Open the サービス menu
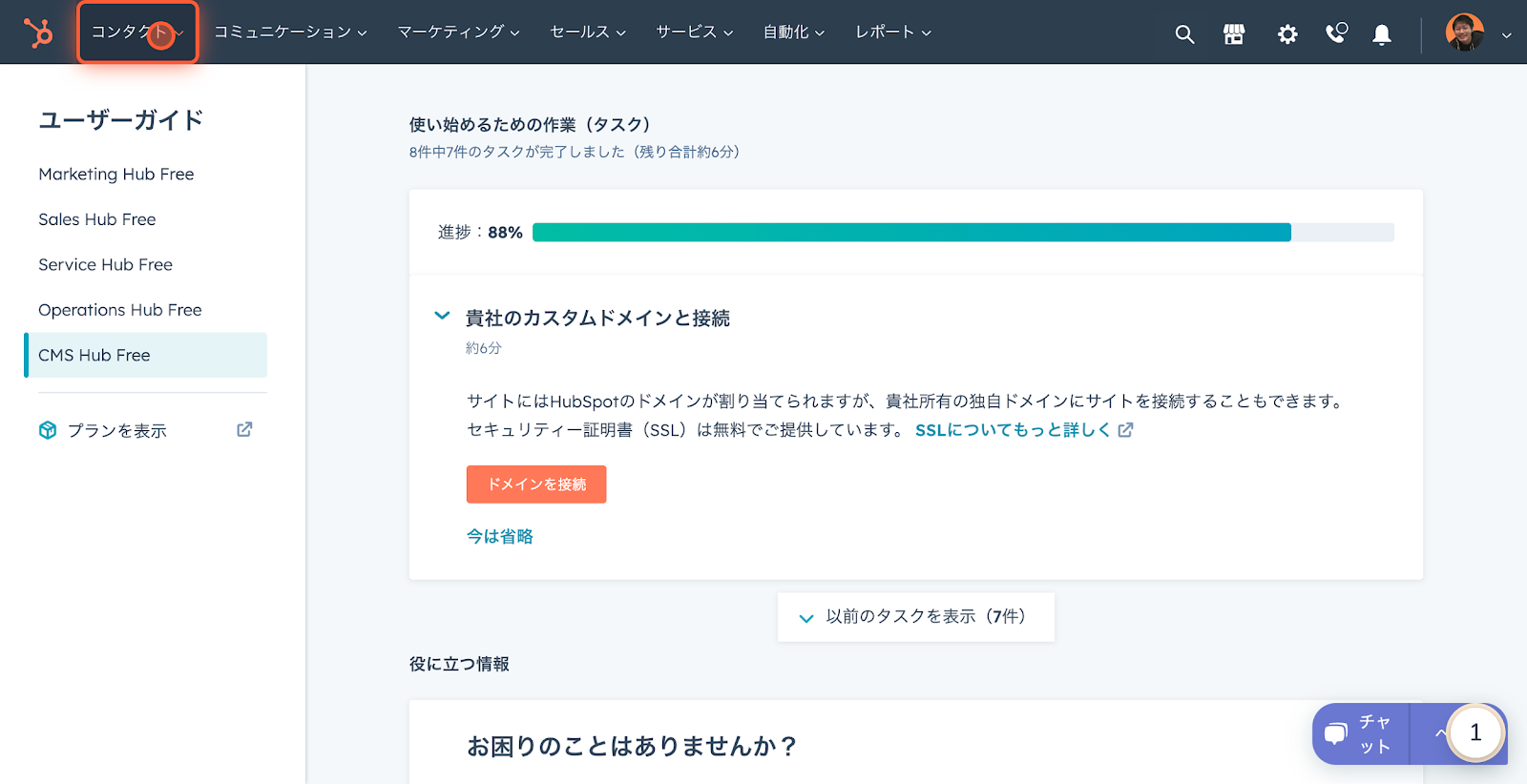This screenshot has height=784, width=1527. point(694,32)
